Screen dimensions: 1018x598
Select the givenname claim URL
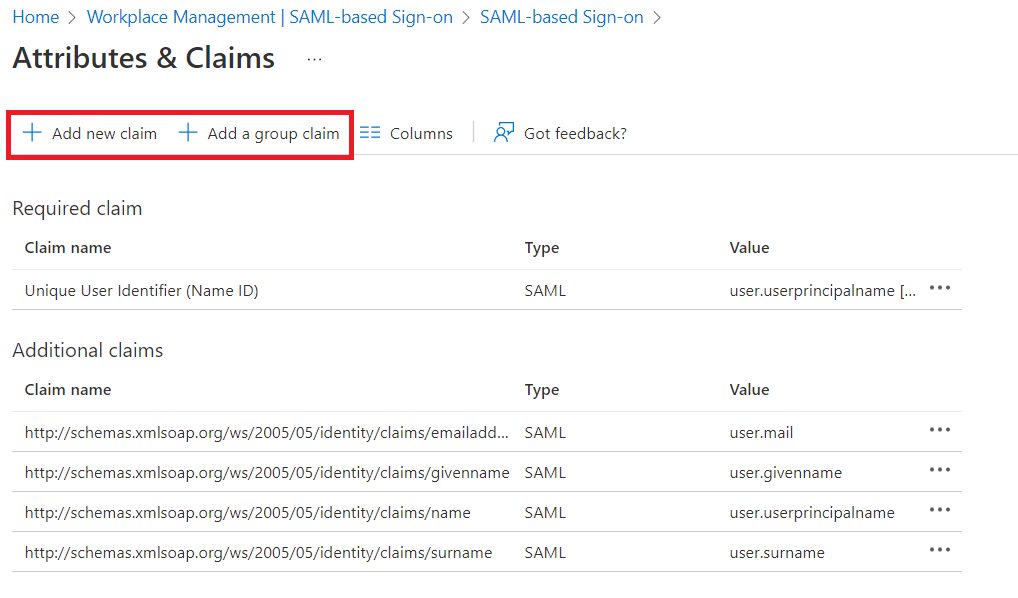[x=267, y=473]
